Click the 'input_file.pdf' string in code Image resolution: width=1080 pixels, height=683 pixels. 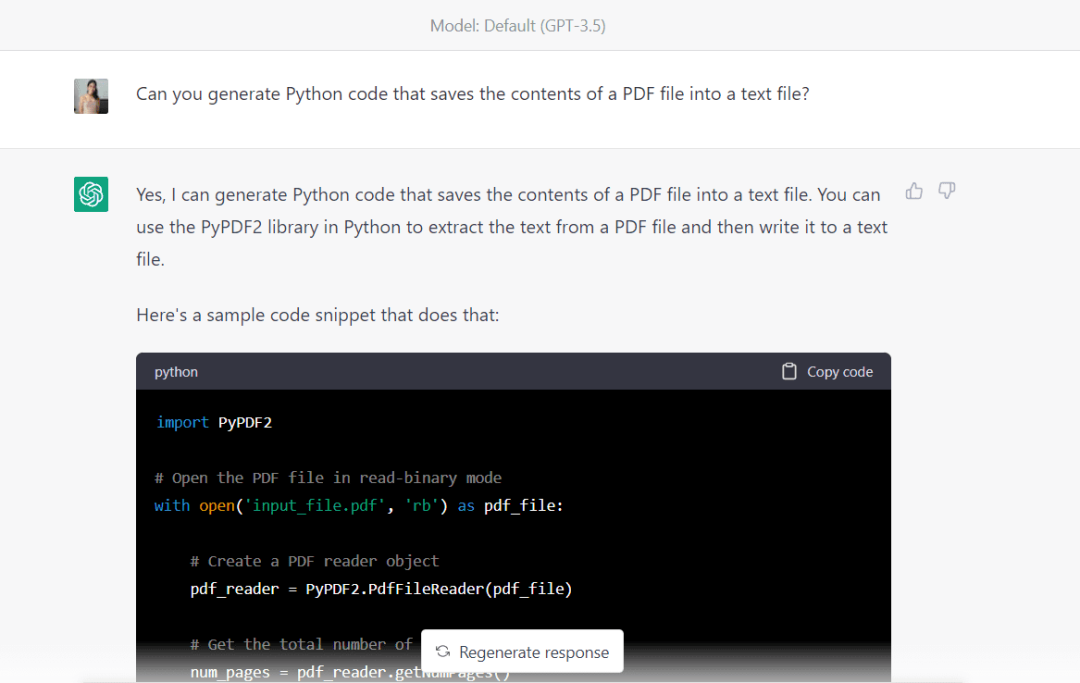pyautogui.click(x=315, y=506)
